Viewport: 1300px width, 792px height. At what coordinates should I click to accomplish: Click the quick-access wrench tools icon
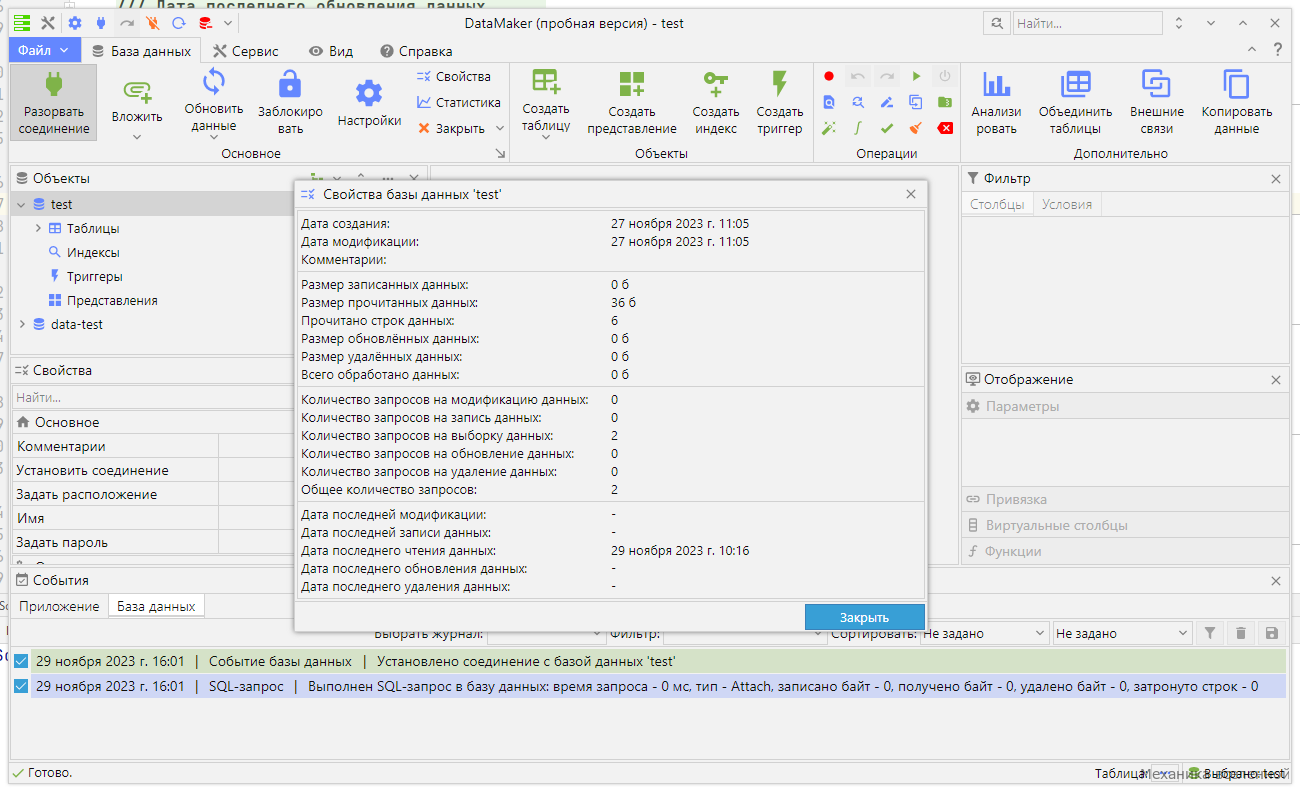[x=47, y=22]
